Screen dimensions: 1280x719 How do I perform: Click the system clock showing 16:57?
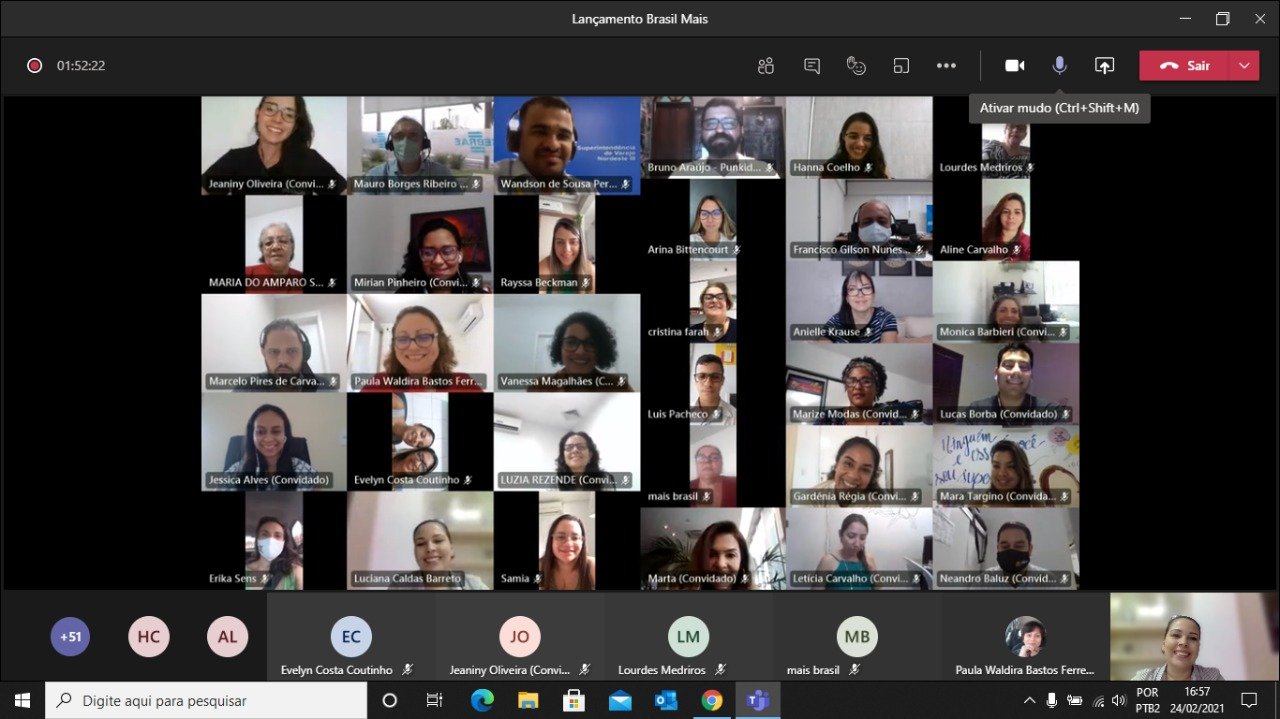point(1199,700)
